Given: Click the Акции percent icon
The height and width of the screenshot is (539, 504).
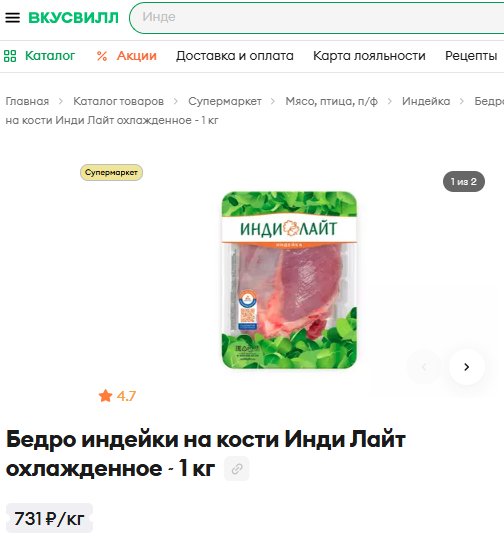Looking at the screenshot, I should point(102,56).
